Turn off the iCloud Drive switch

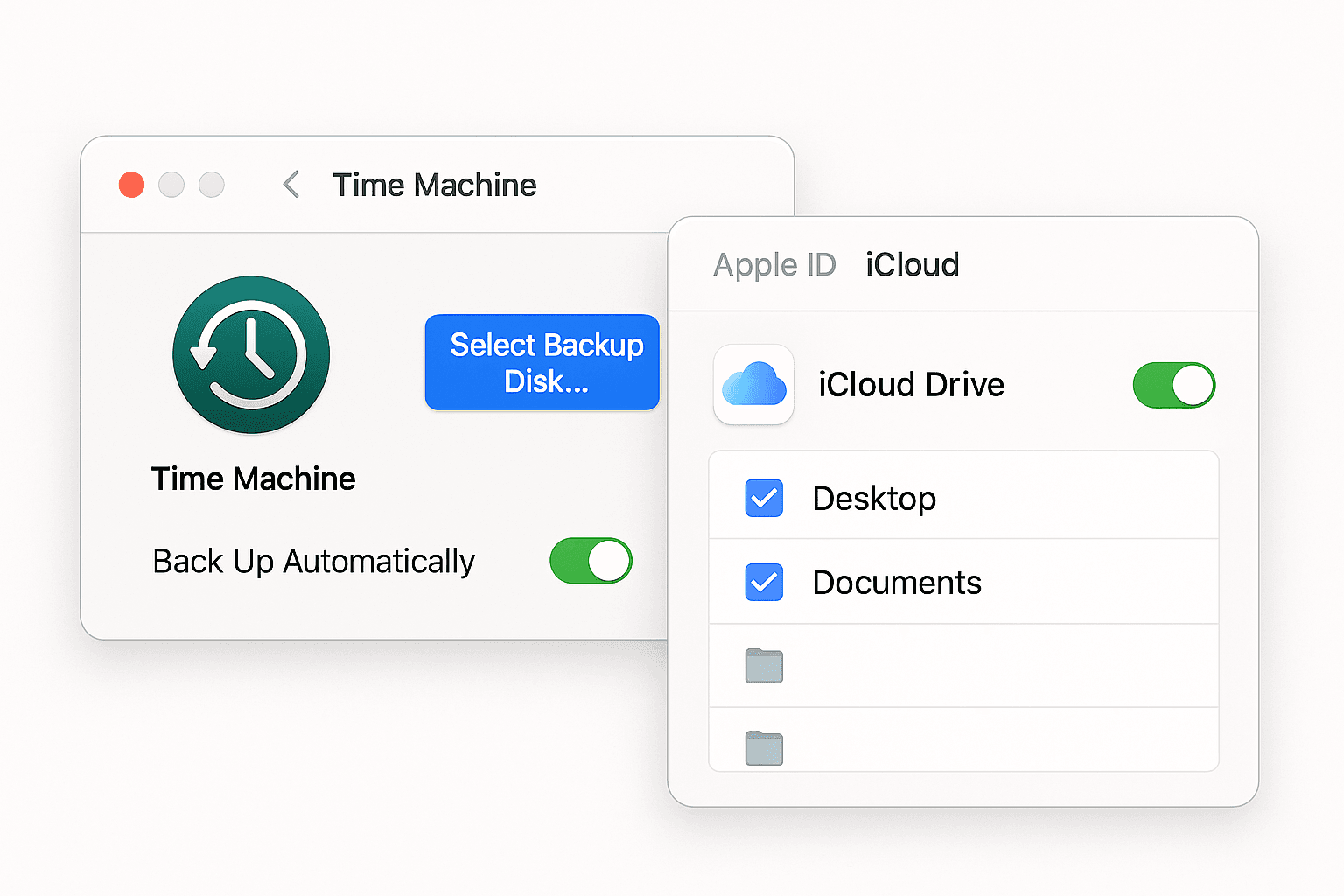coord(1174,385)
